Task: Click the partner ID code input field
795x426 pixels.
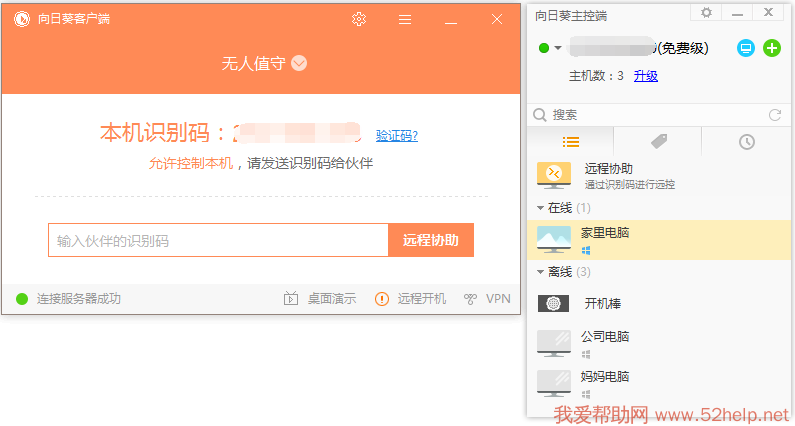Action: [x=218, y=240]
